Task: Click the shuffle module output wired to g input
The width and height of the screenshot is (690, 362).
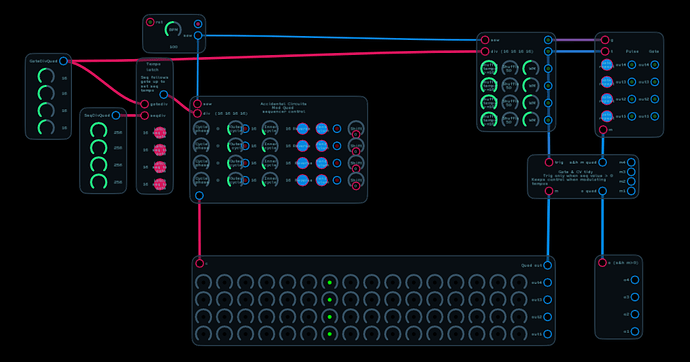Action: 548,40
